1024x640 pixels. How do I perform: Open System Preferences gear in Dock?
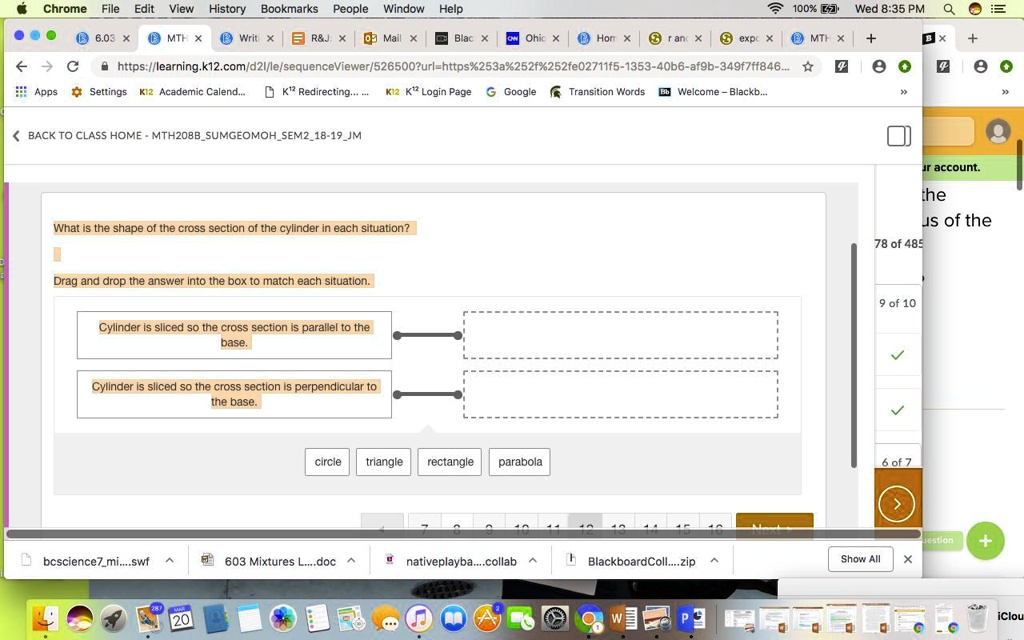[555, 618]
